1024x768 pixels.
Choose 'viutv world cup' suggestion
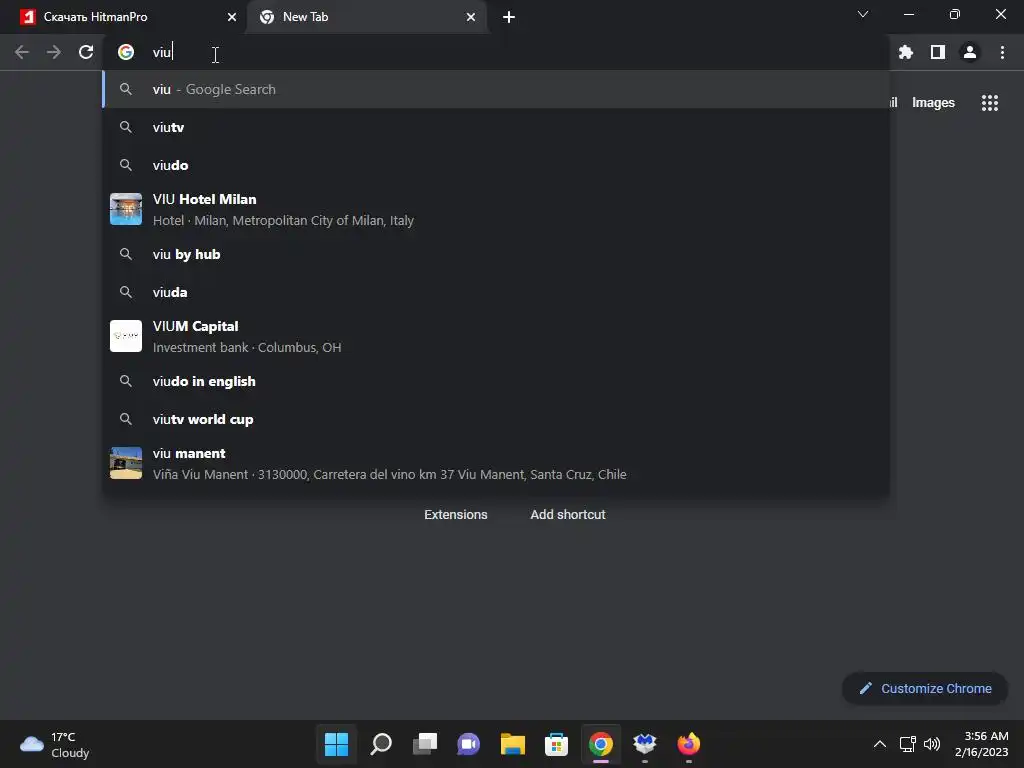point(496,419)
